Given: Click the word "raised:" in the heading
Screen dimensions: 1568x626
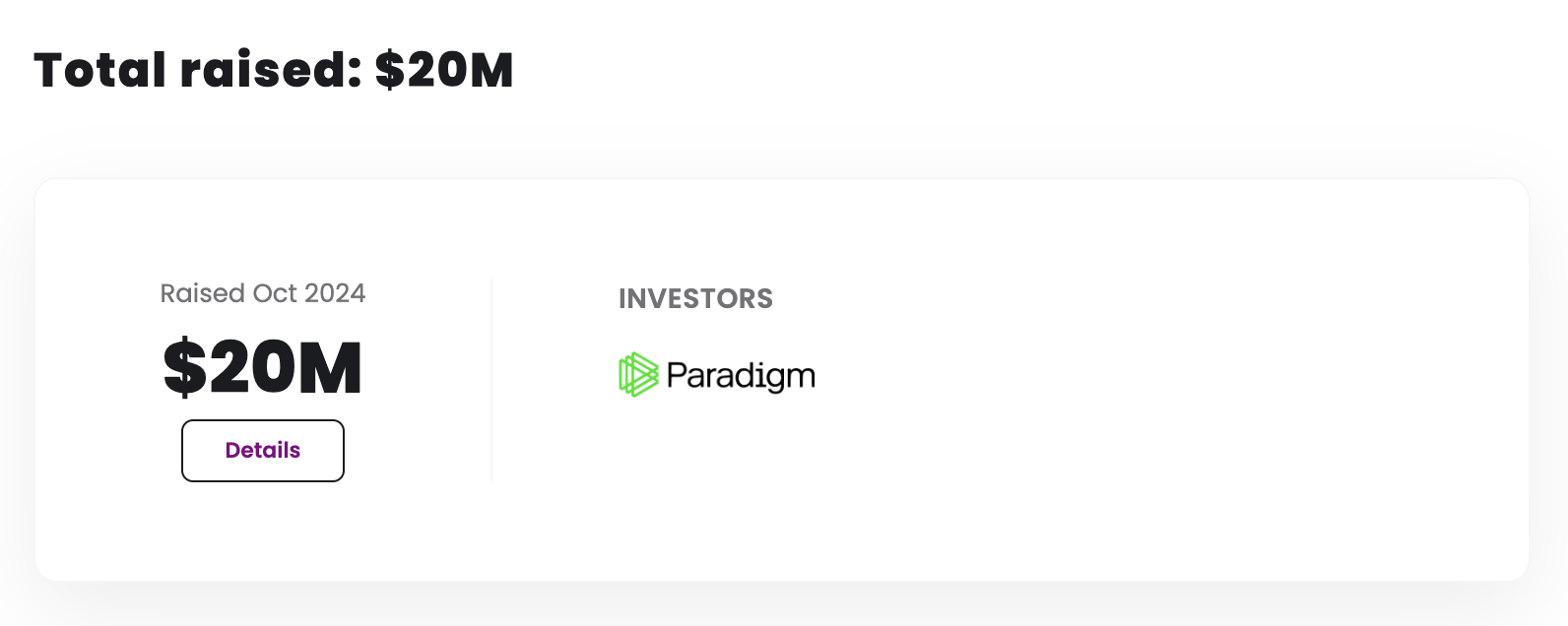Looking at the screenshot, I should click(271, 71).
